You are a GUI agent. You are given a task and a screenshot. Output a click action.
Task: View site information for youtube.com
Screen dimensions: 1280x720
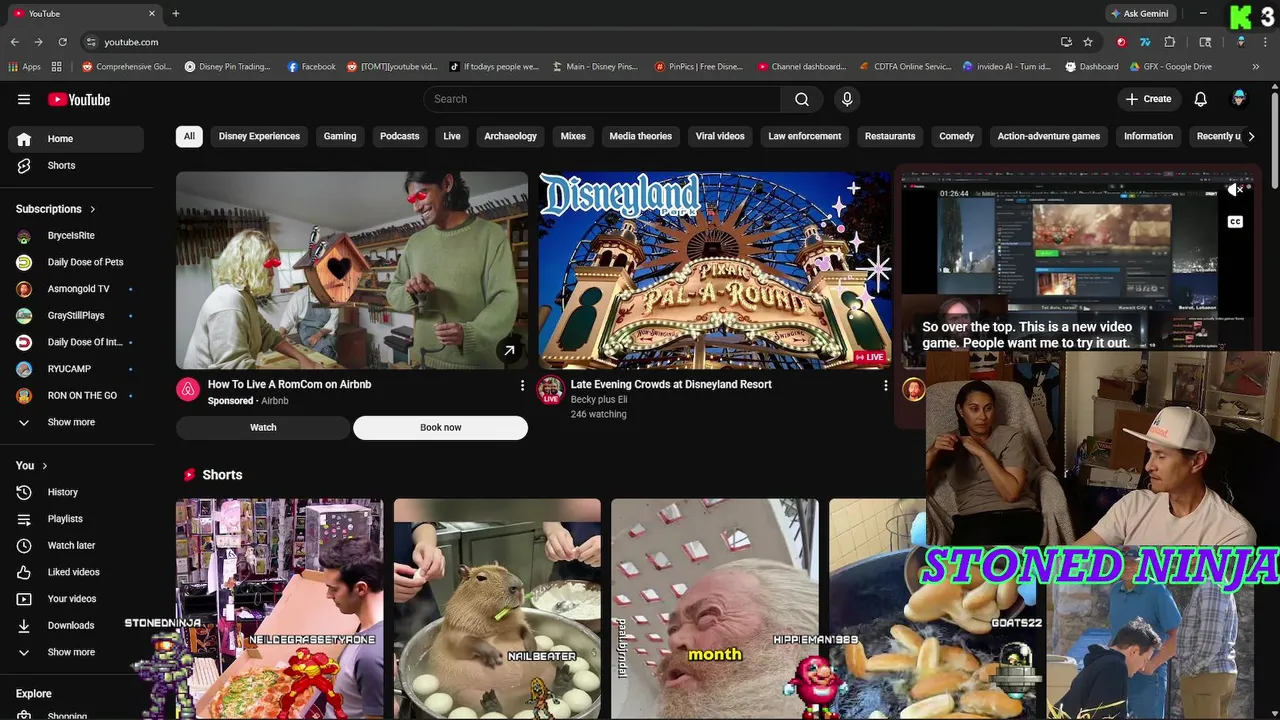91,42
